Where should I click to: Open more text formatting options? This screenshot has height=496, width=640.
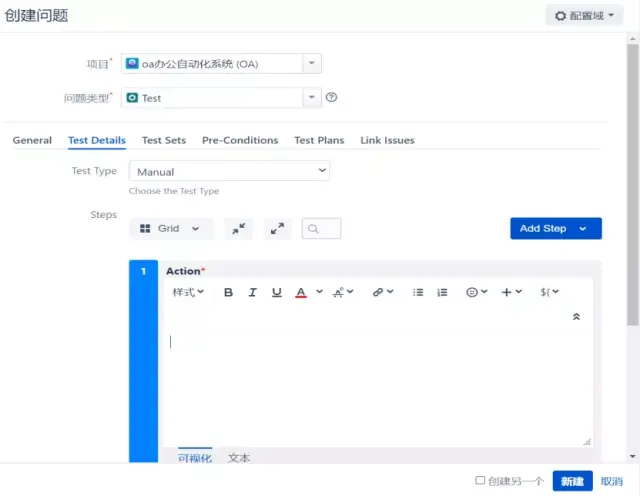[x=343, y=292]
